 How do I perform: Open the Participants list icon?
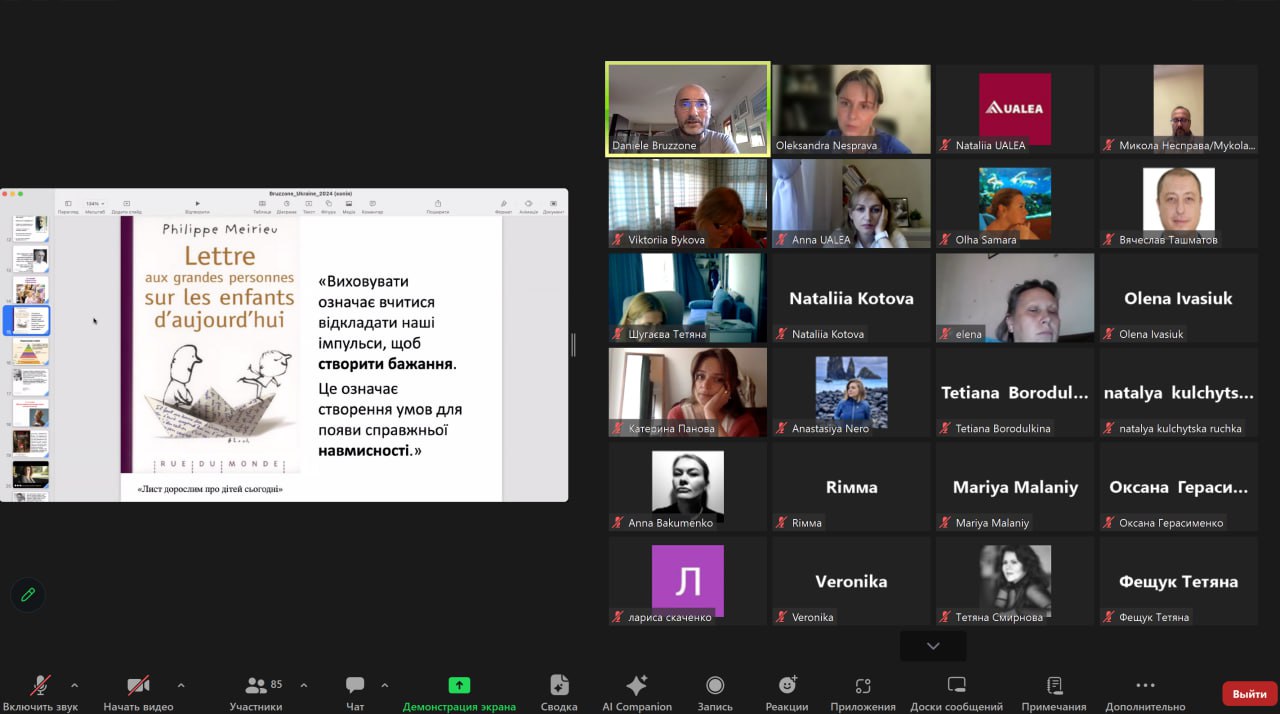pos(256,686)
